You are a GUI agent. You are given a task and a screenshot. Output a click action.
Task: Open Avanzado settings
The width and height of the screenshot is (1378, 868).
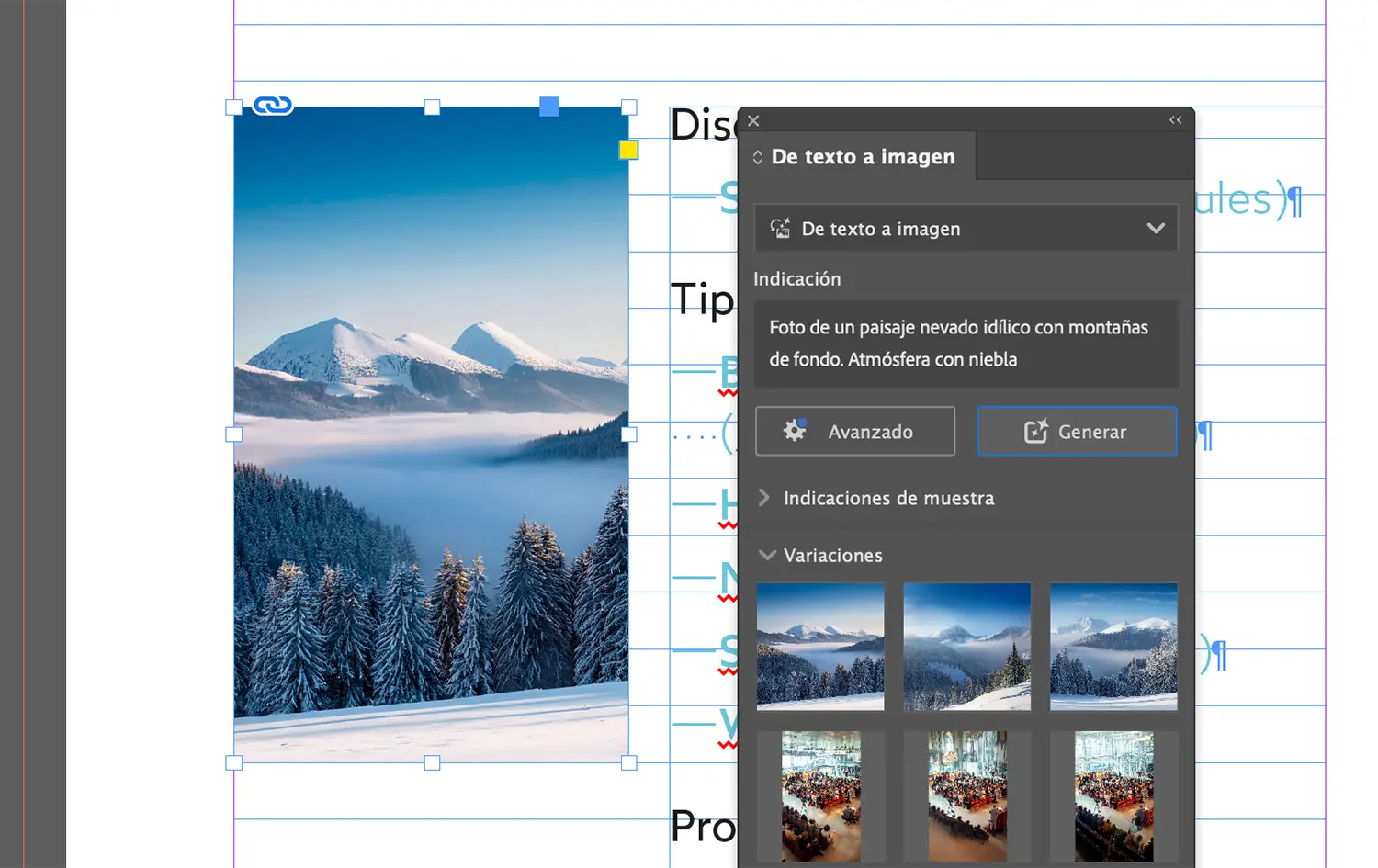tap(855, 432)
